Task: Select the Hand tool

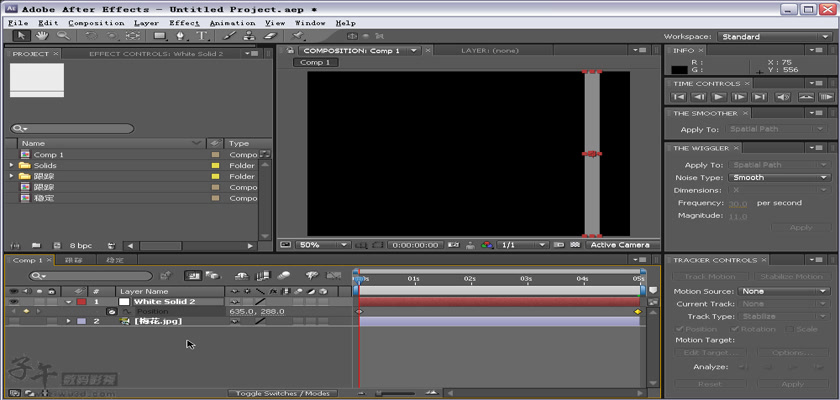Action: pyautogui.click(x=42, y=36)
